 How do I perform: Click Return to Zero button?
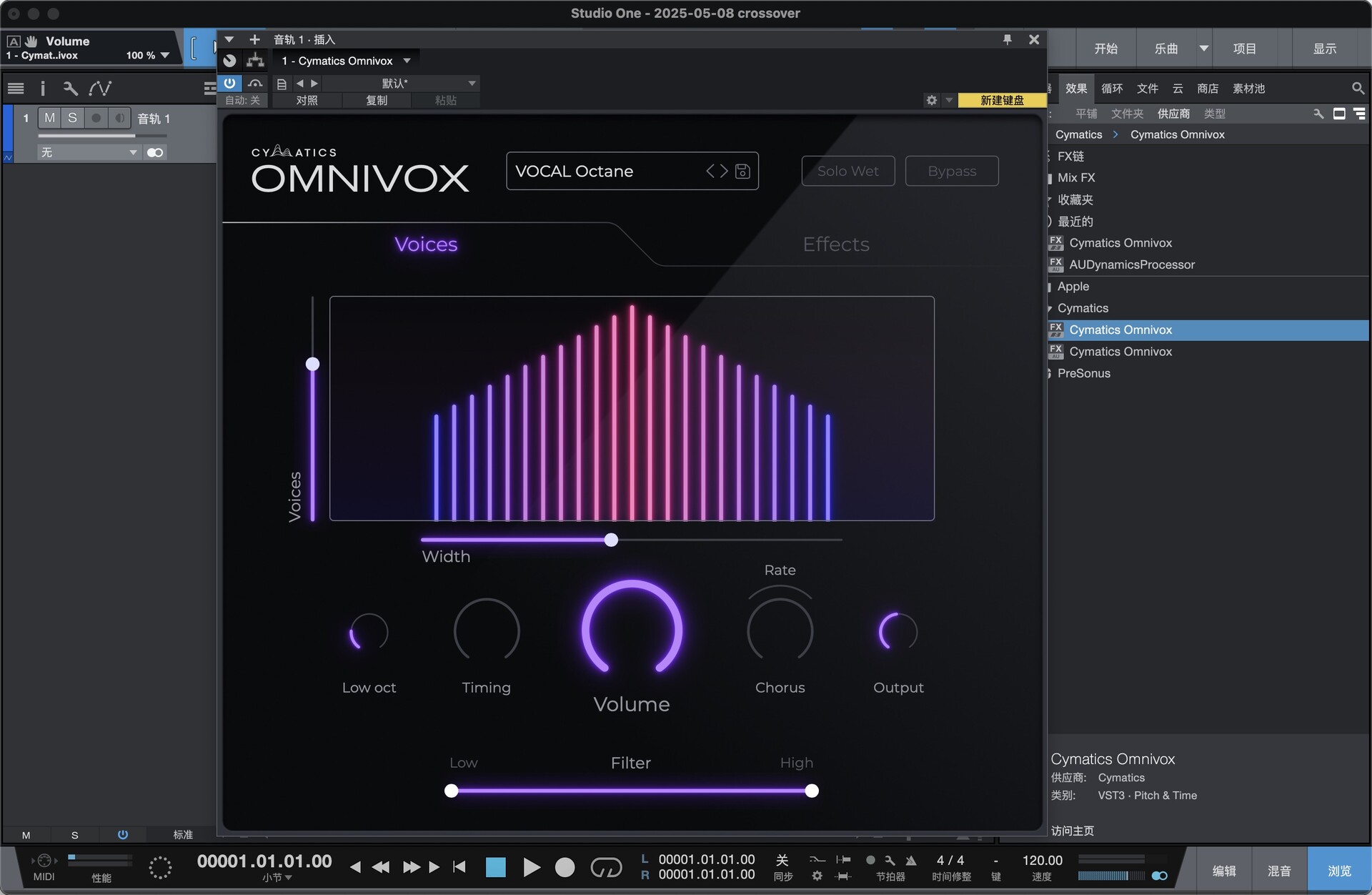(459, 867)
